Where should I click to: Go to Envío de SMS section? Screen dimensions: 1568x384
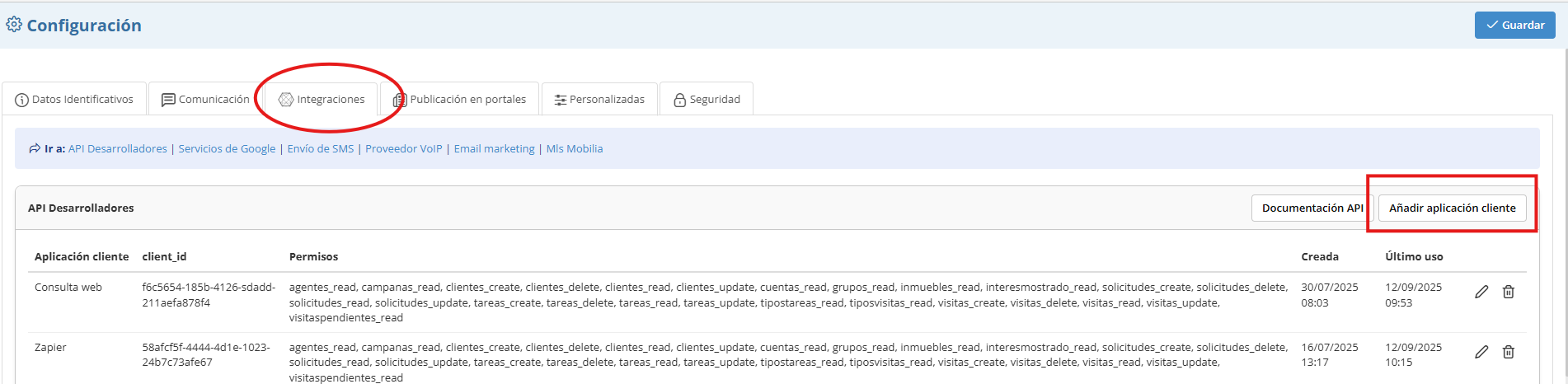click(x=320, y=149)
